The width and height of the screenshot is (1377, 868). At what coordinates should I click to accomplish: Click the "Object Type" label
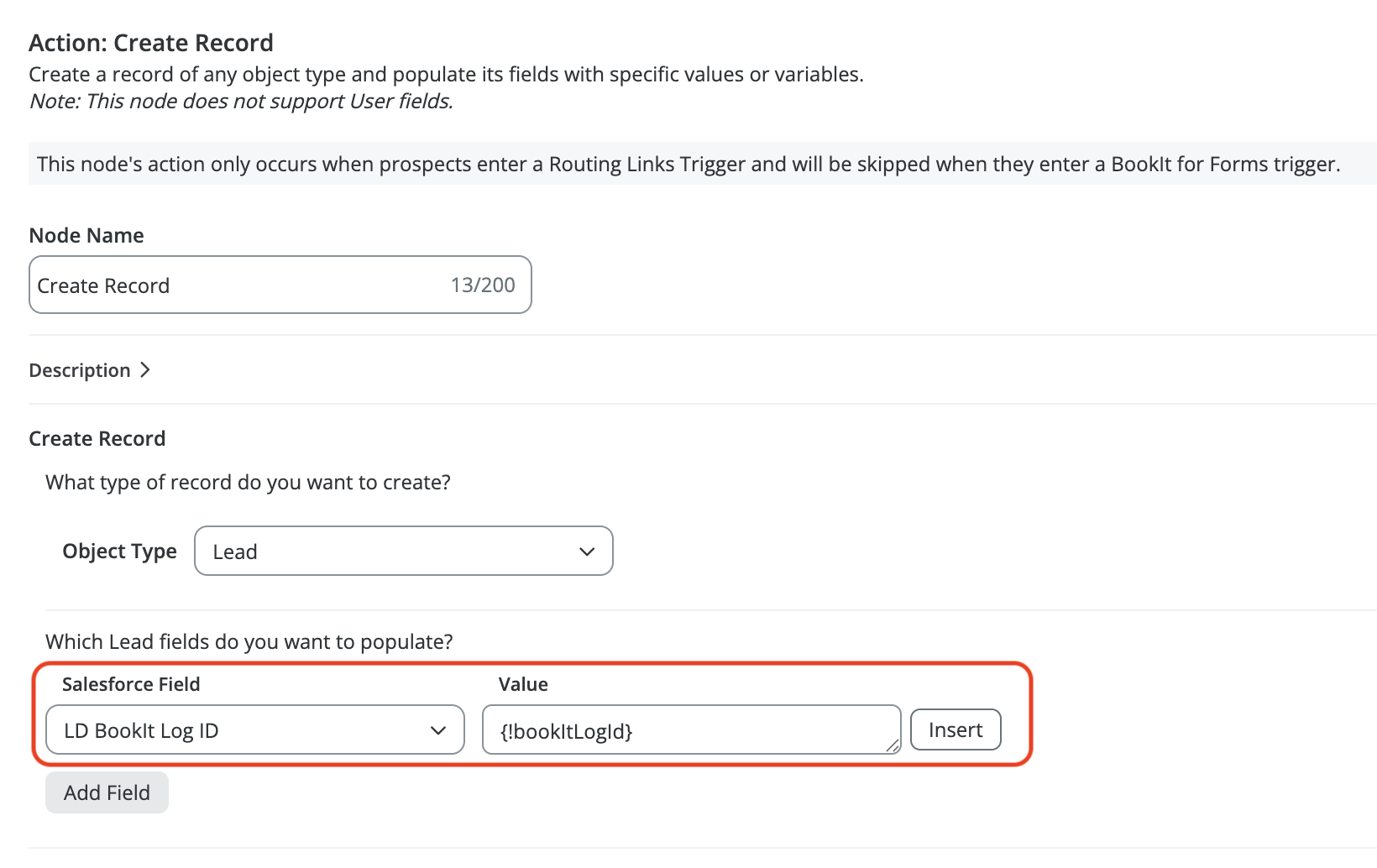(119, 552)
